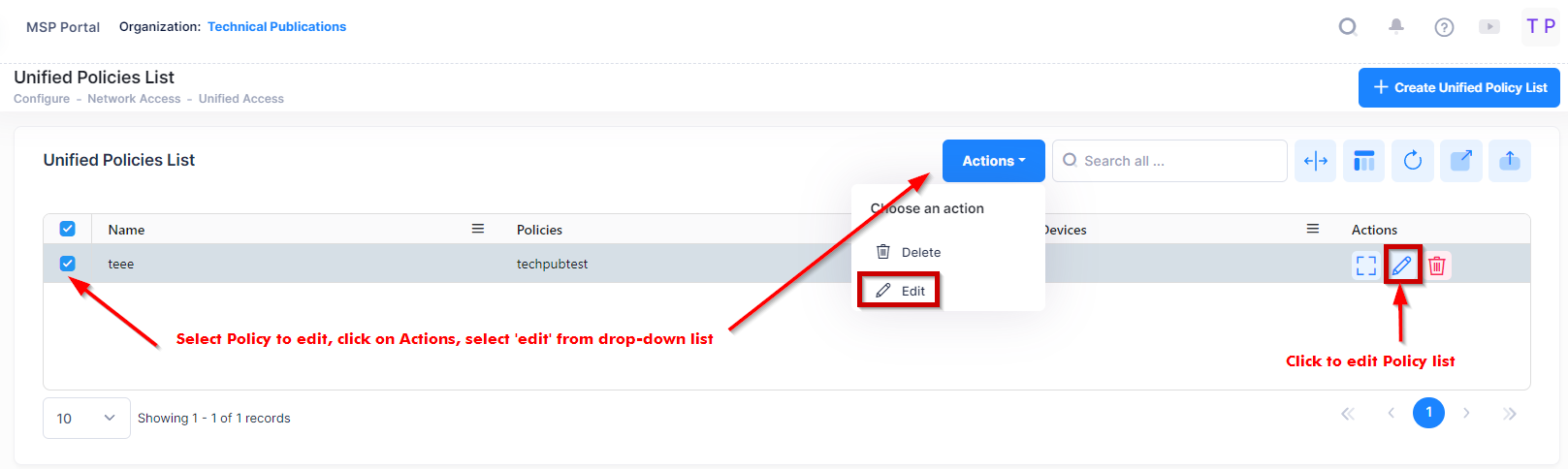Open the help question mark icon
This screenshot has width=1568, height=469.
1444,27
